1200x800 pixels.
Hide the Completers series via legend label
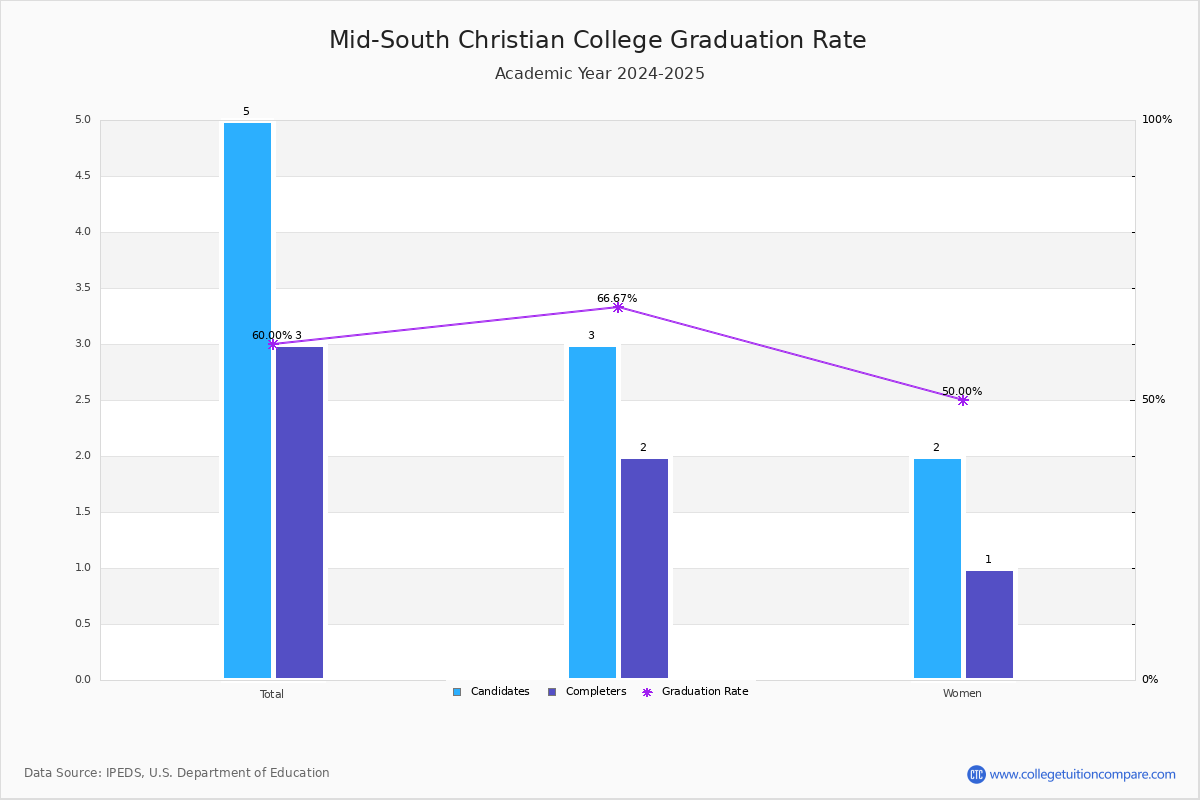click(596, 692)
